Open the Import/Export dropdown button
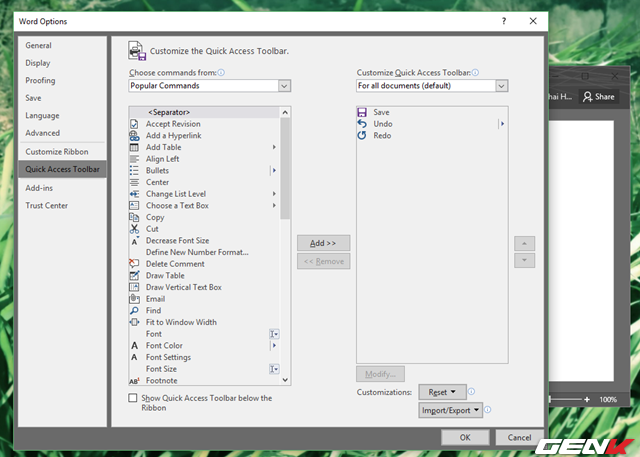The width and height of the screenshot is (640, 457). (x=450, y=410)
